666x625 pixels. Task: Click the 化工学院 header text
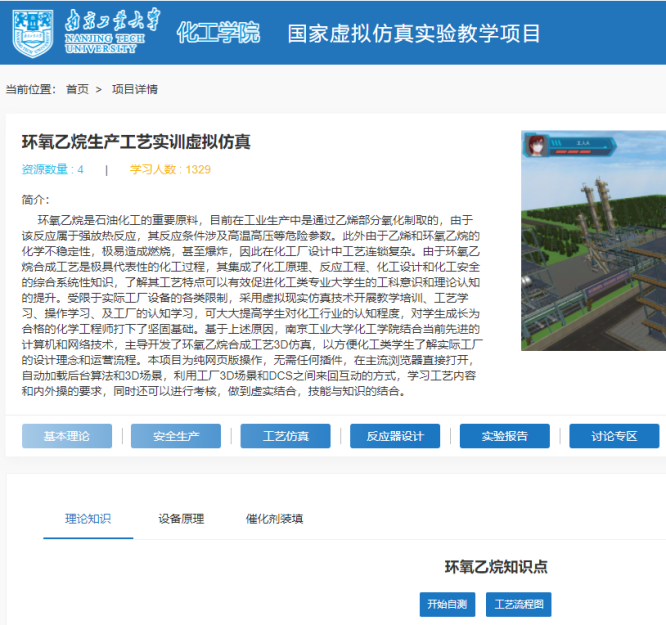pos(217,32)
